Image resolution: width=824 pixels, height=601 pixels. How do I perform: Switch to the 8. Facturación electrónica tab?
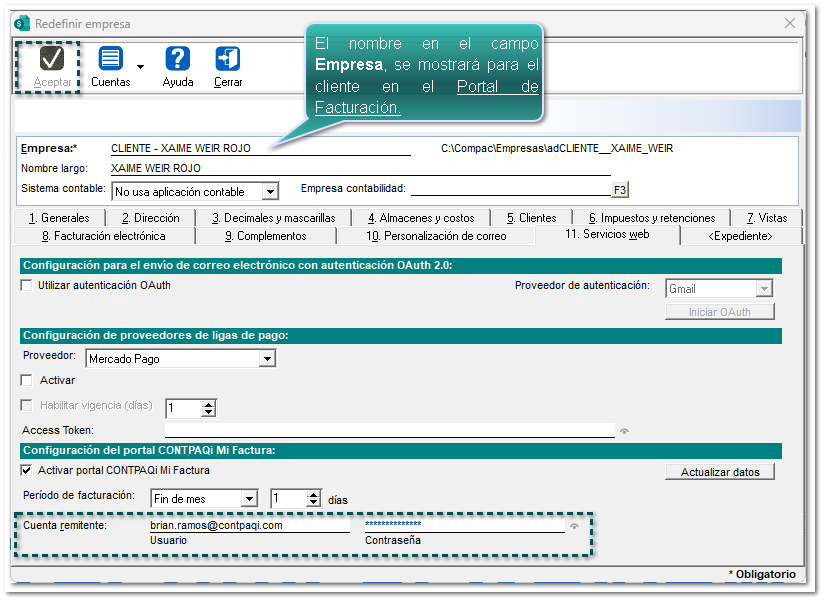103,236
